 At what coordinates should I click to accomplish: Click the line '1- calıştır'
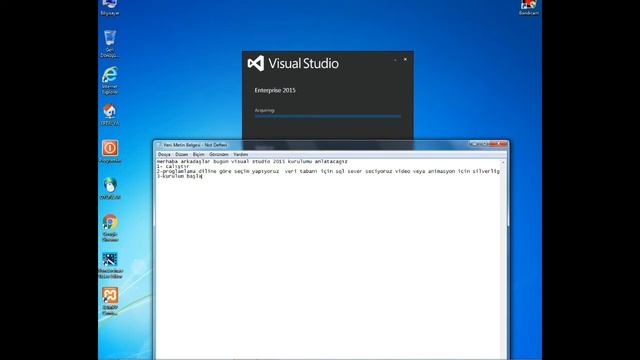pyautogui.click(x=173, y=167)
